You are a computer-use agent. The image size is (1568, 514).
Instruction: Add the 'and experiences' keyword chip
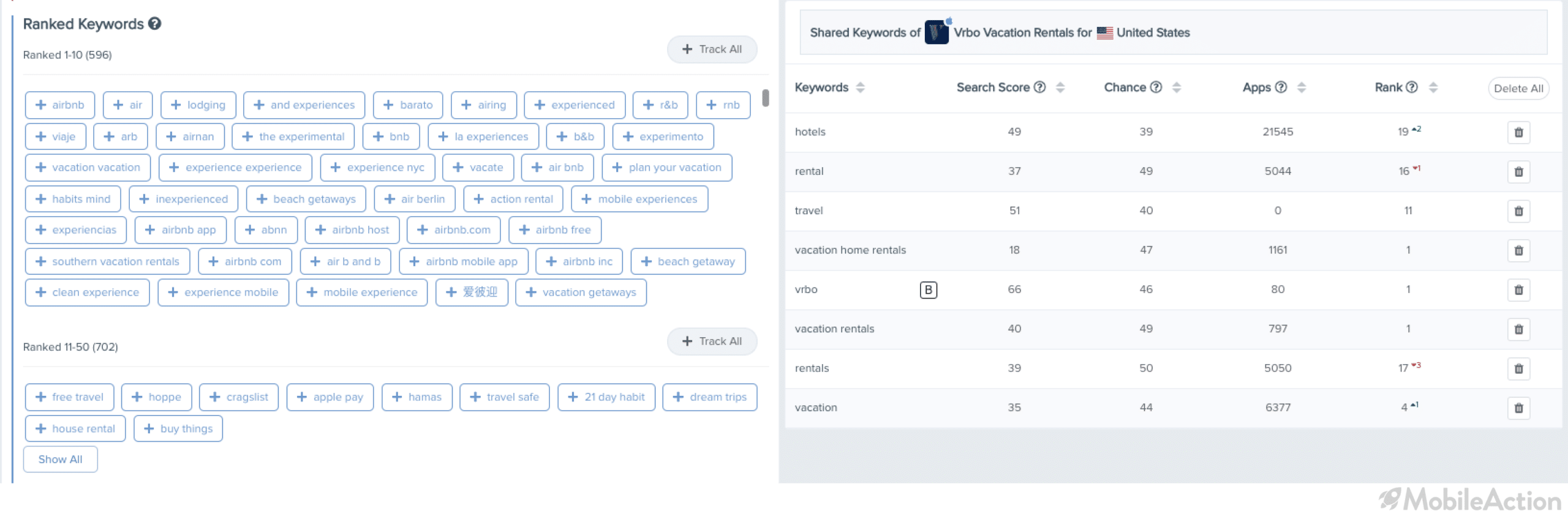(304, 105)
